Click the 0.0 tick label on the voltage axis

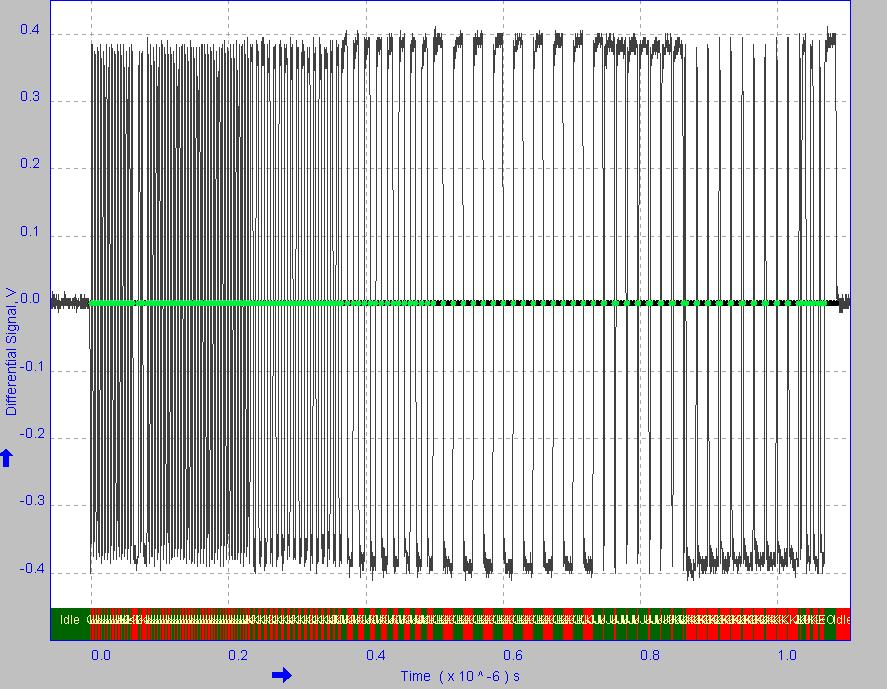tap(29, 299)
